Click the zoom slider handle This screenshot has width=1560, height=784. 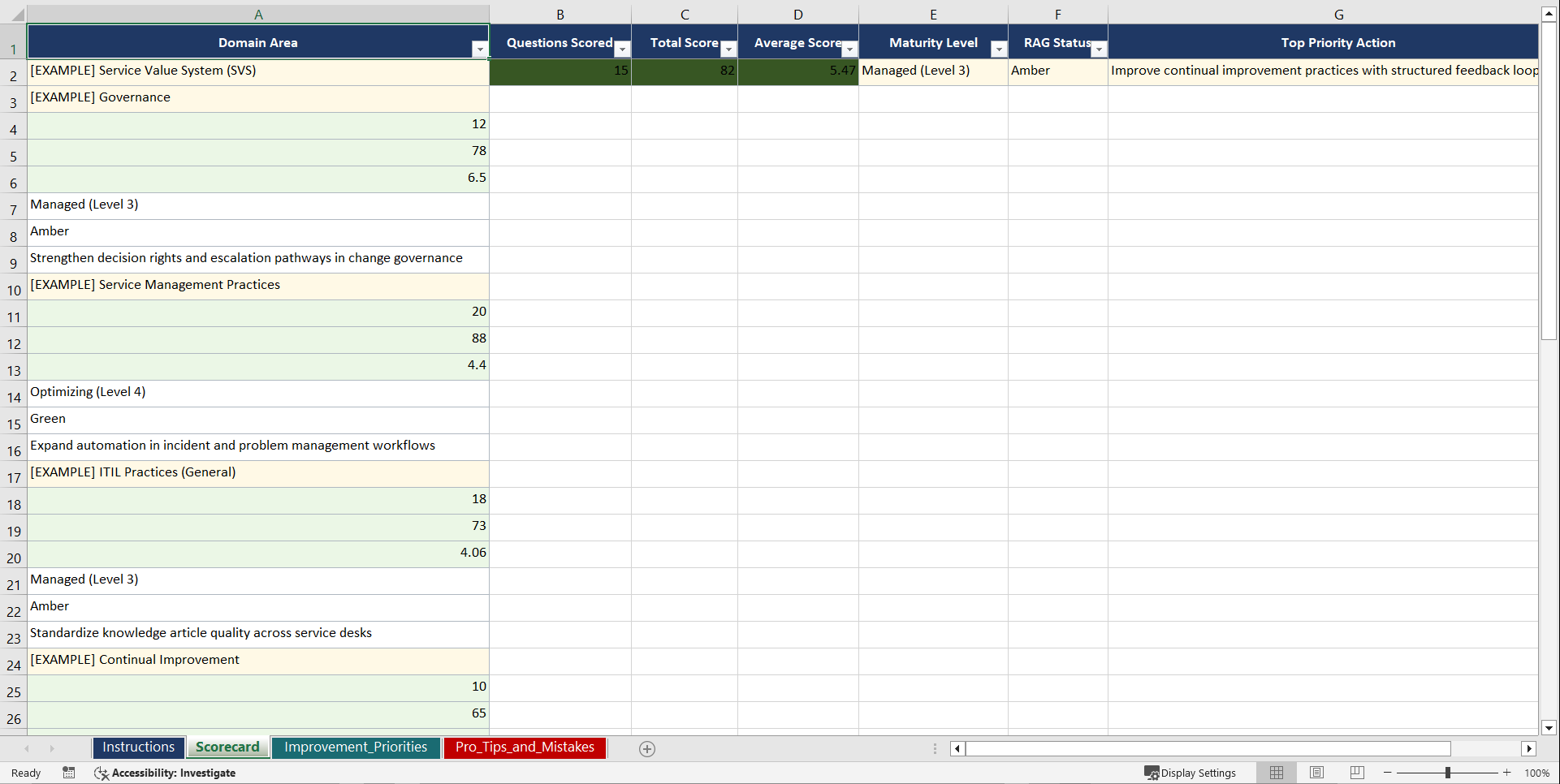pos(1449,773)
